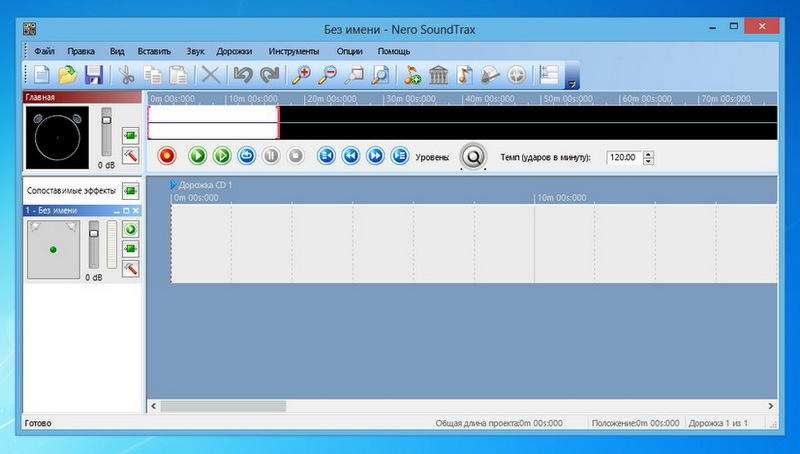Rewind with the double left arrow button
The width and height of the screenshot is (800, 454).
pyautogui.click(x=351, y=156)
